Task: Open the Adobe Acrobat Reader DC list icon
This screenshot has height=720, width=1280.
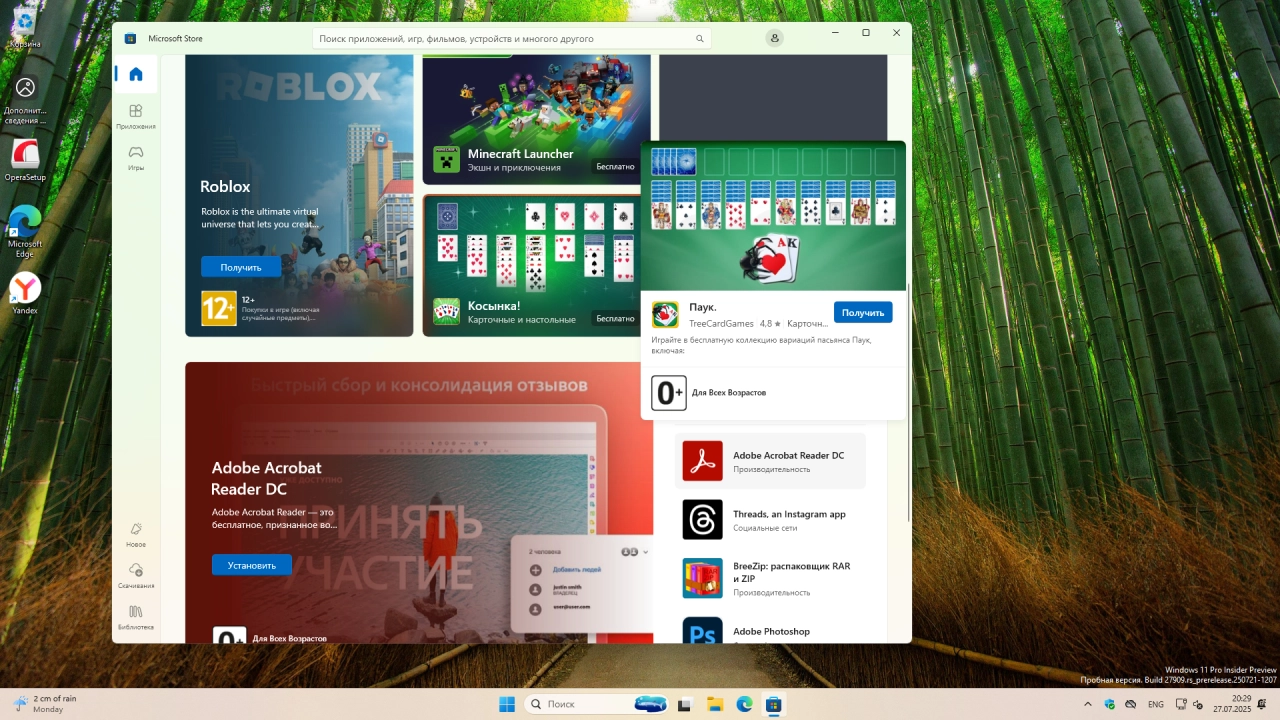Action: click(702, 461)
